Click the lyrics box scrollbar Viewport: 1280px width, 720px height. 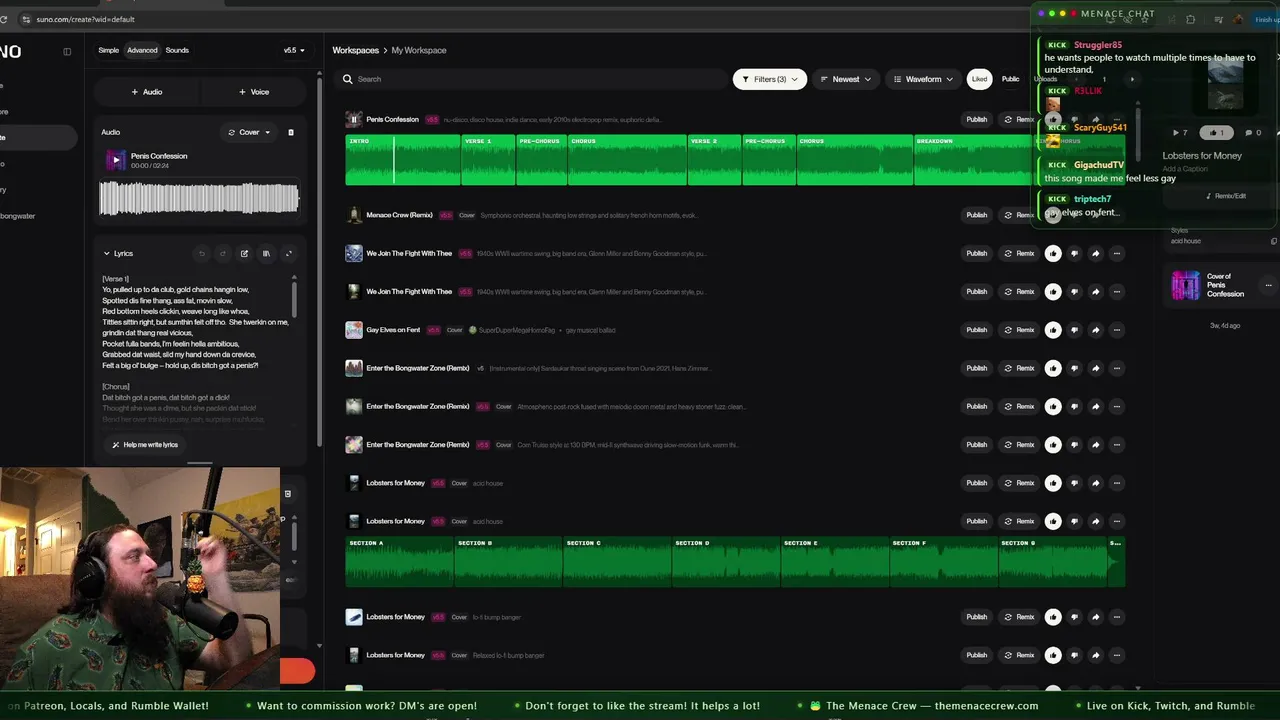[x=294, y=300]
